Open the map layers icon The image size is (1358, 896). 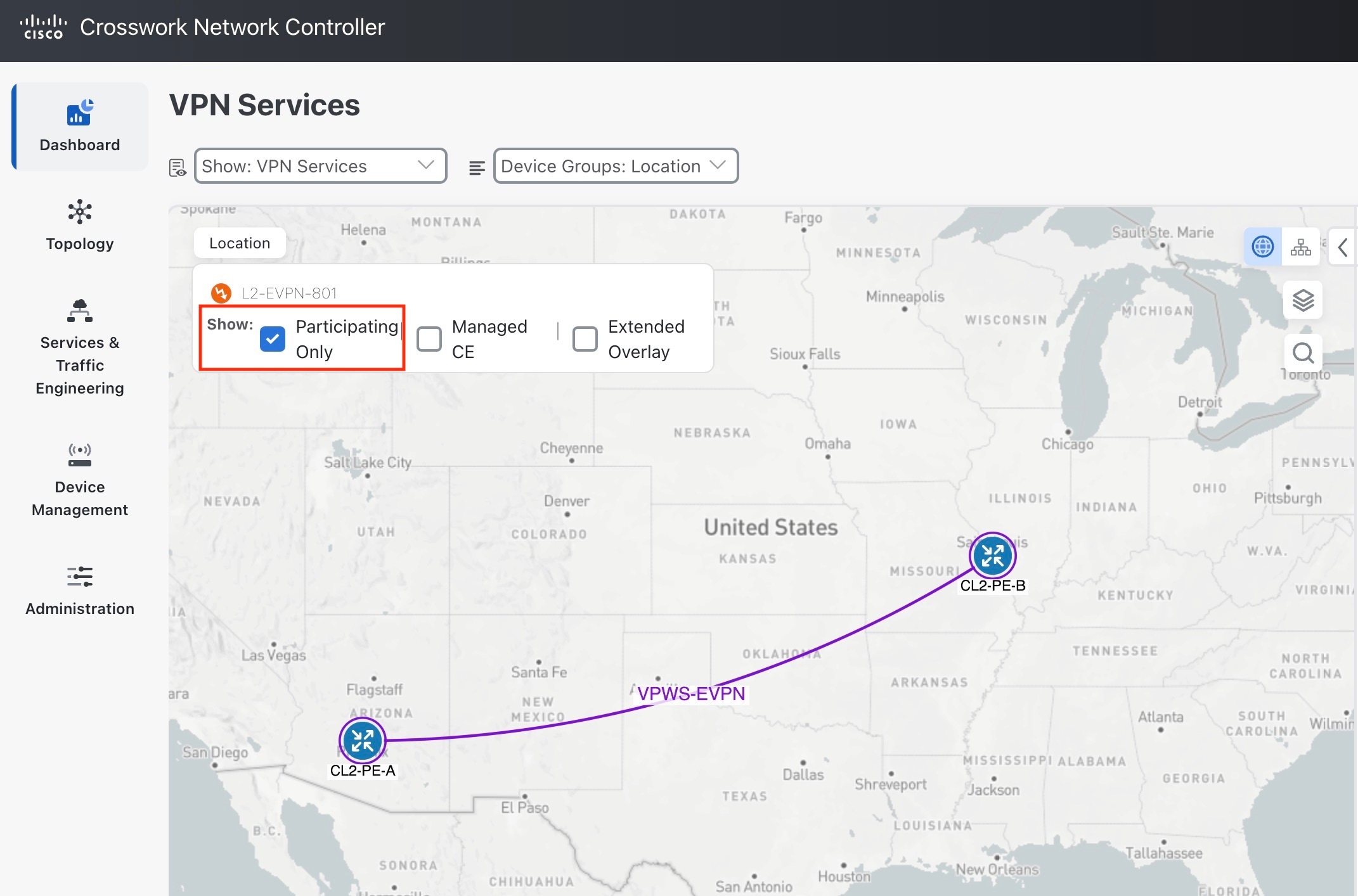(1303, 300)
